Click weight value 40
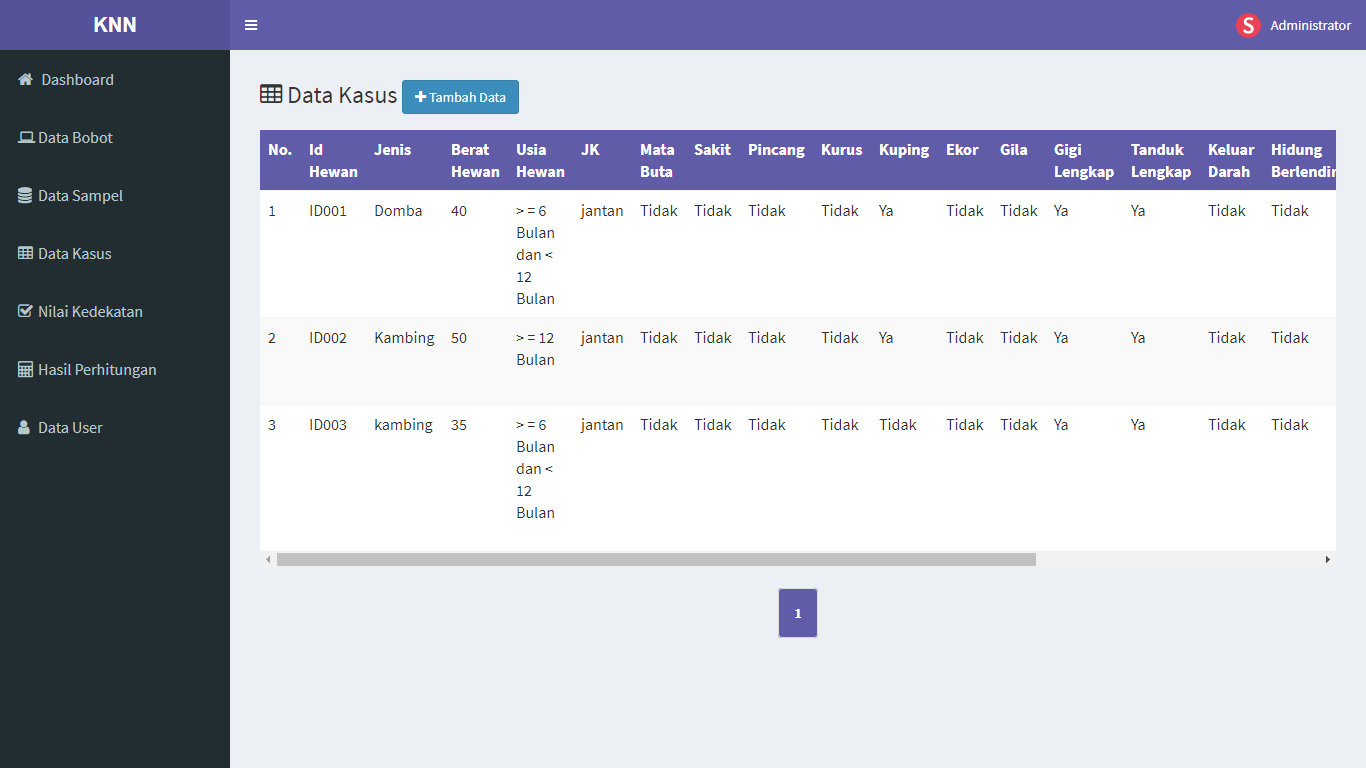The height and width of the screenshot is (768, 1366). [459, 210]
